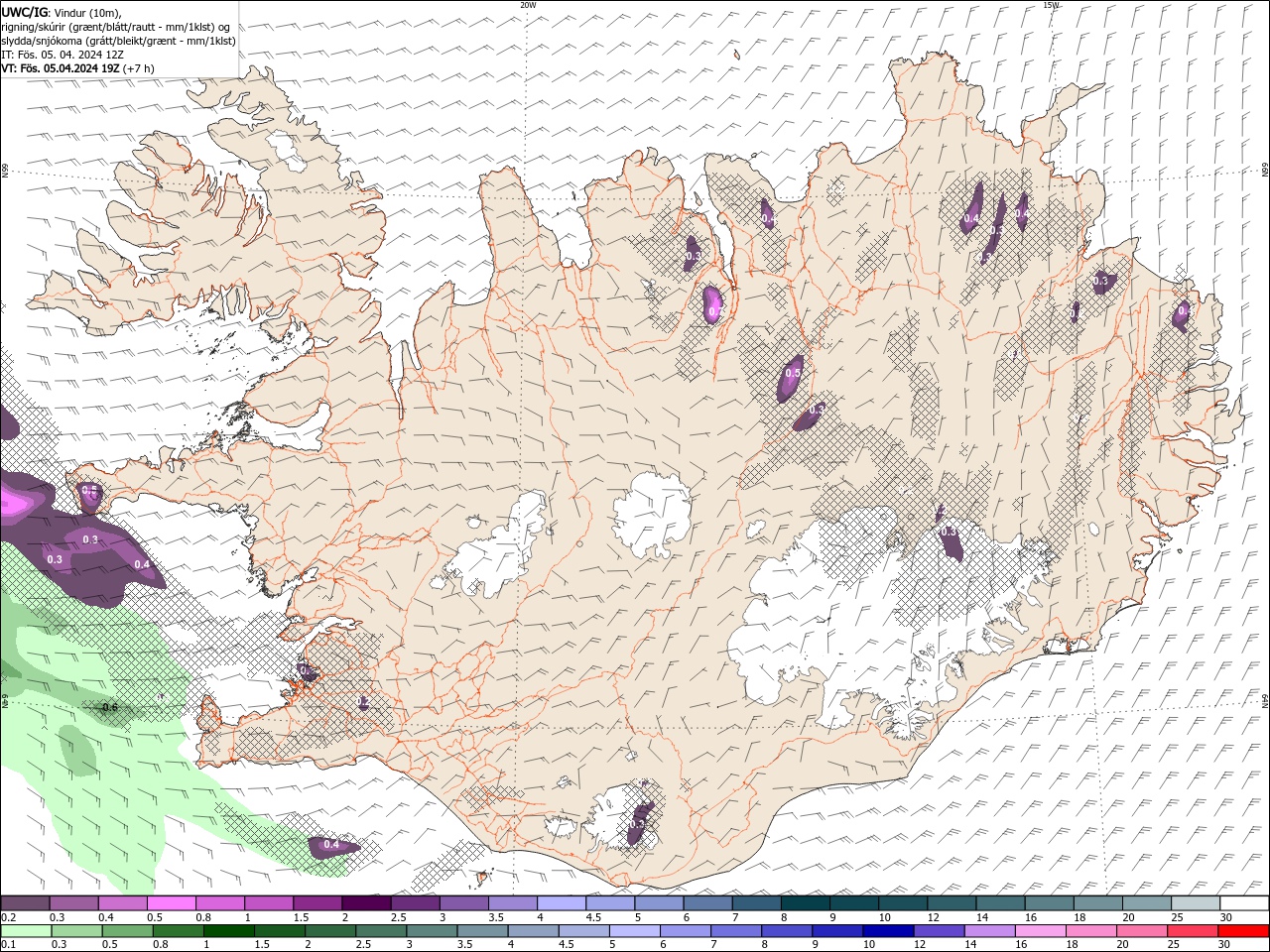Click the white 30 snow-scale swatch

pos(1244,903)
